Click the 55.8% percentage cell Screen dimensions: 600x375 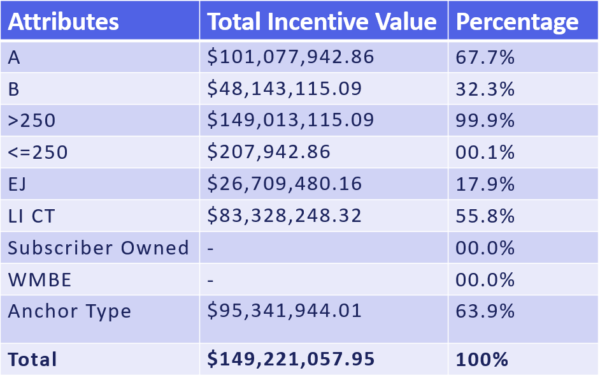(x=523, y=215)
